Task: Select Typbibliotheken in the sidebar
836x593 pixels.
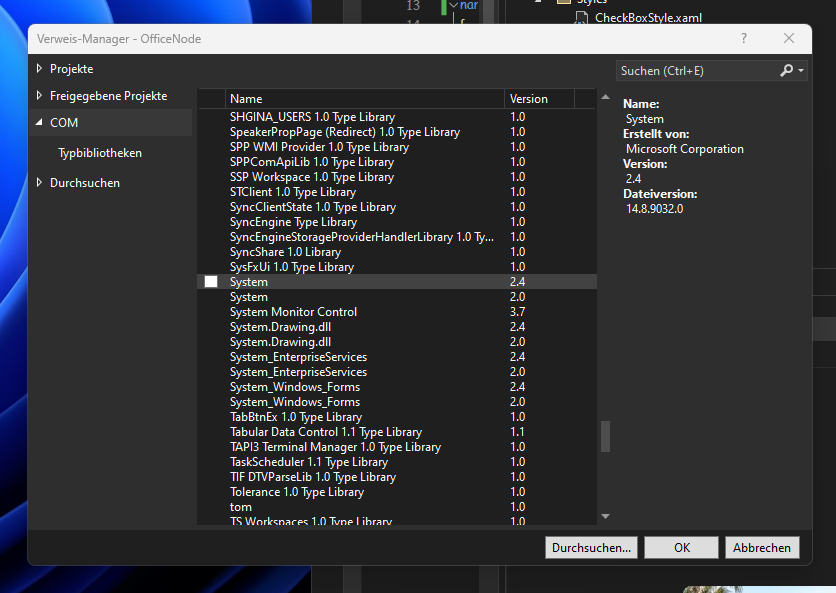Action: pos(100,153)
